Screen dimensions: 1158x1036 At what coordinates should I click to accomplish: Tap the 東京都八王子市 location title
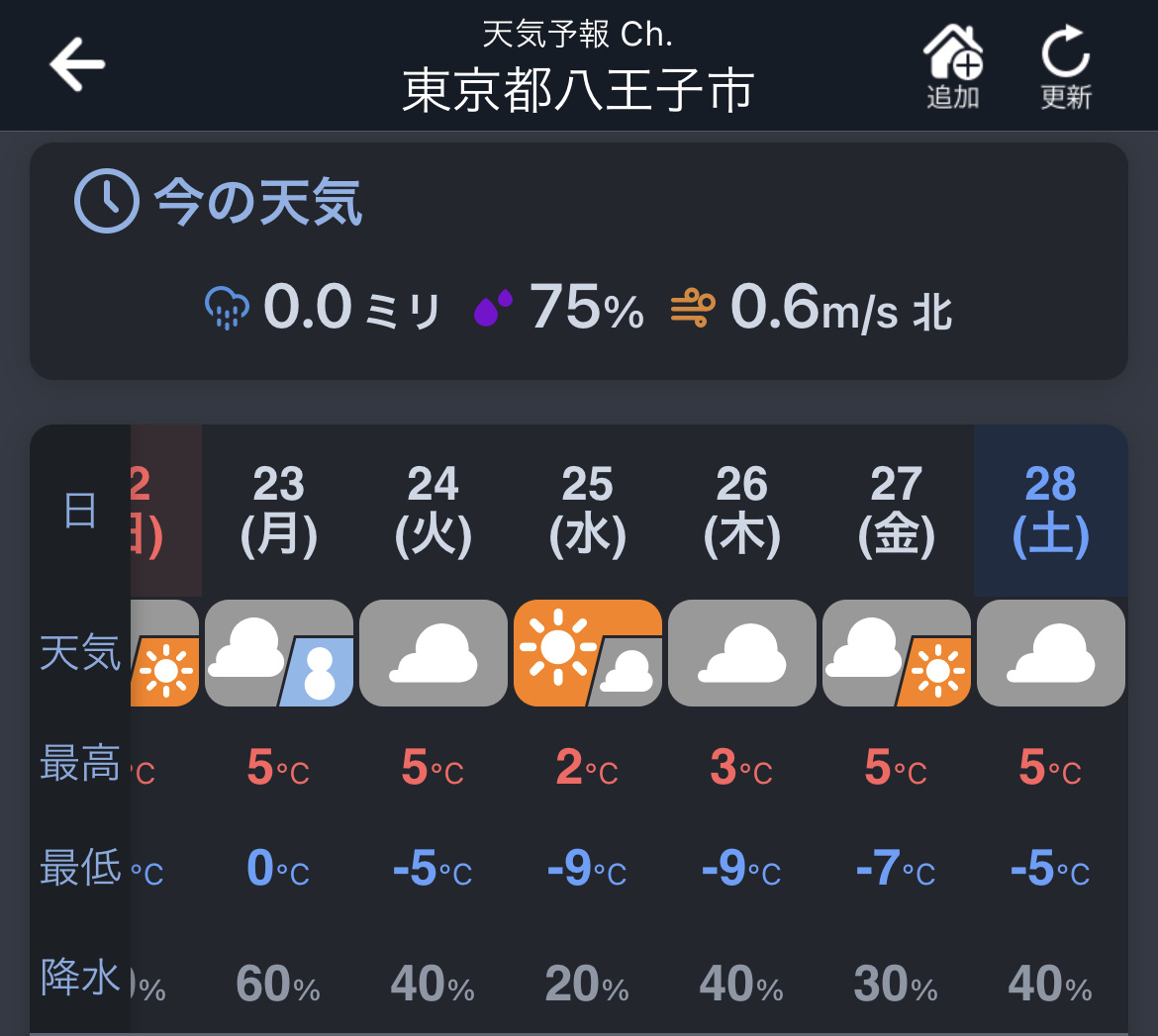click(578, 91)
